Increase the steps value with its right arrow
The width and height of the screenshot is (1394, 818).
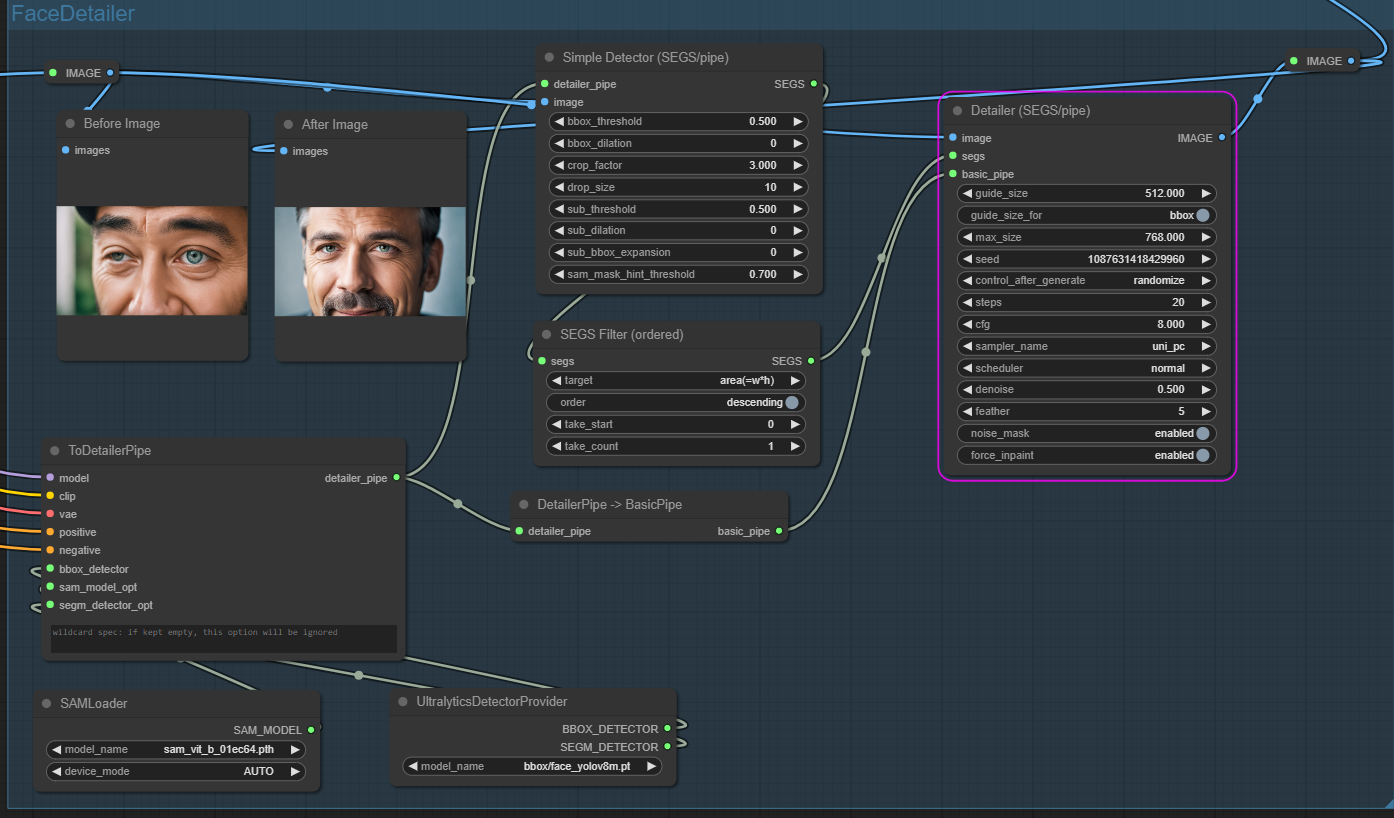pyautogui.click(x=1207, y=302)
